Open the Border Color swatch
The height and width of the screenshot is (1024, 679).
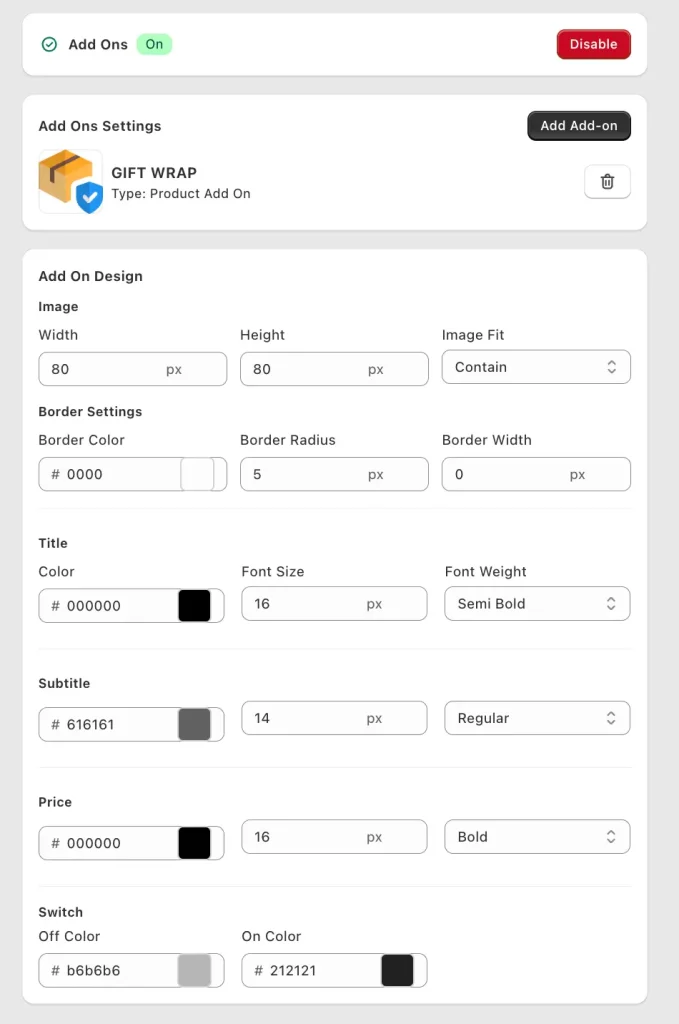pyautogui.click(x=197, y=474)
